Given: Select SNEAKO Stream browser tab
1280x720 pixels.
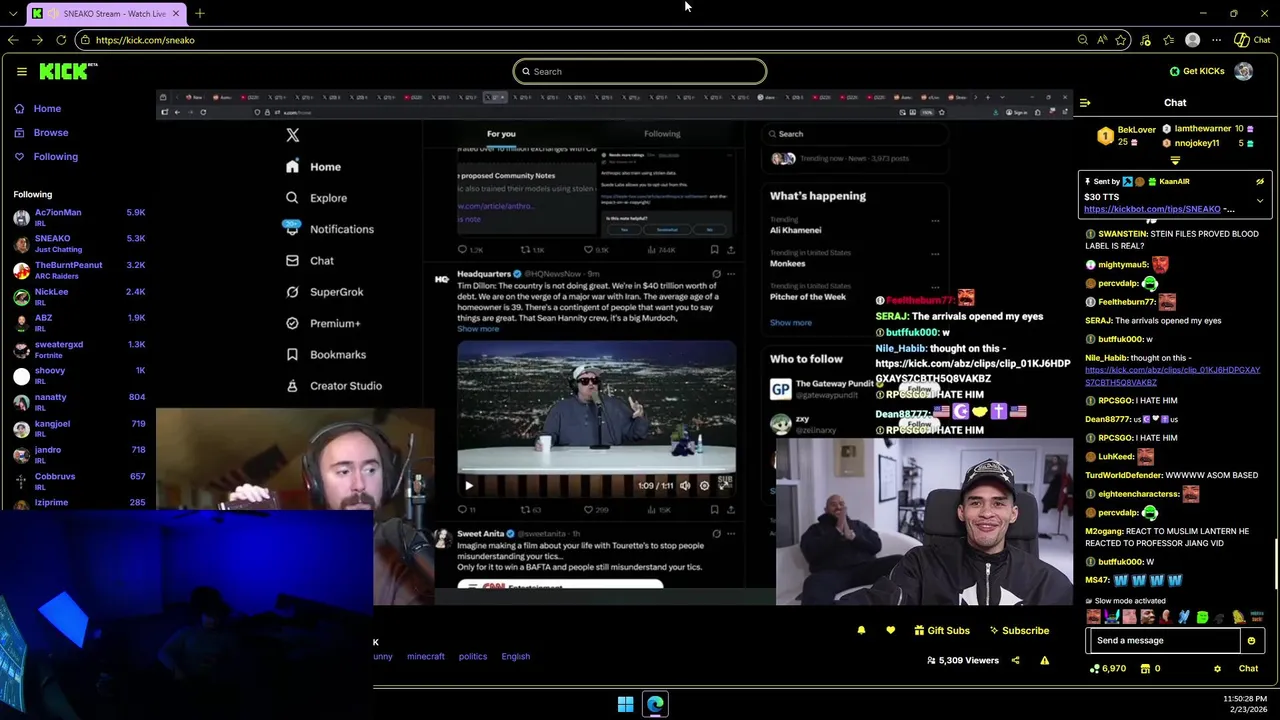Looking at the screenshot, I should click(x=106, y=13).
